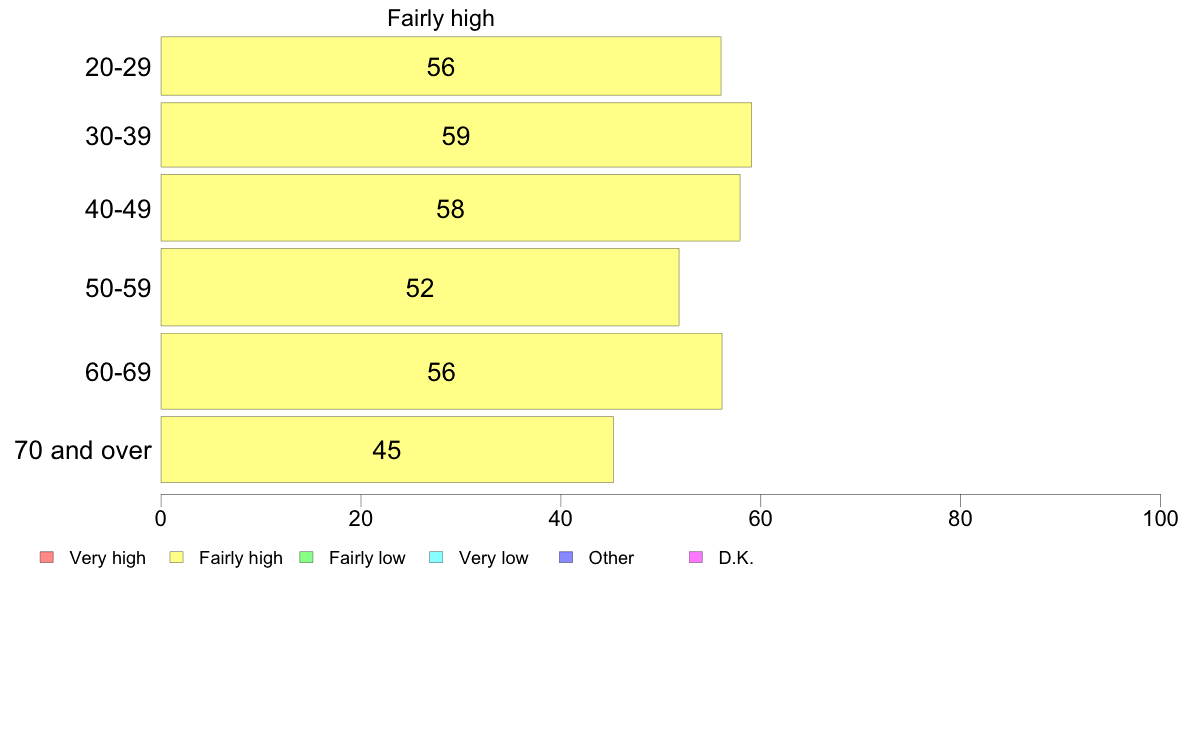Image resolution: width=1188 pixels, height=736 pixels.
Task: Select the 40-49 bar showing 58
Action: point(451,208)
